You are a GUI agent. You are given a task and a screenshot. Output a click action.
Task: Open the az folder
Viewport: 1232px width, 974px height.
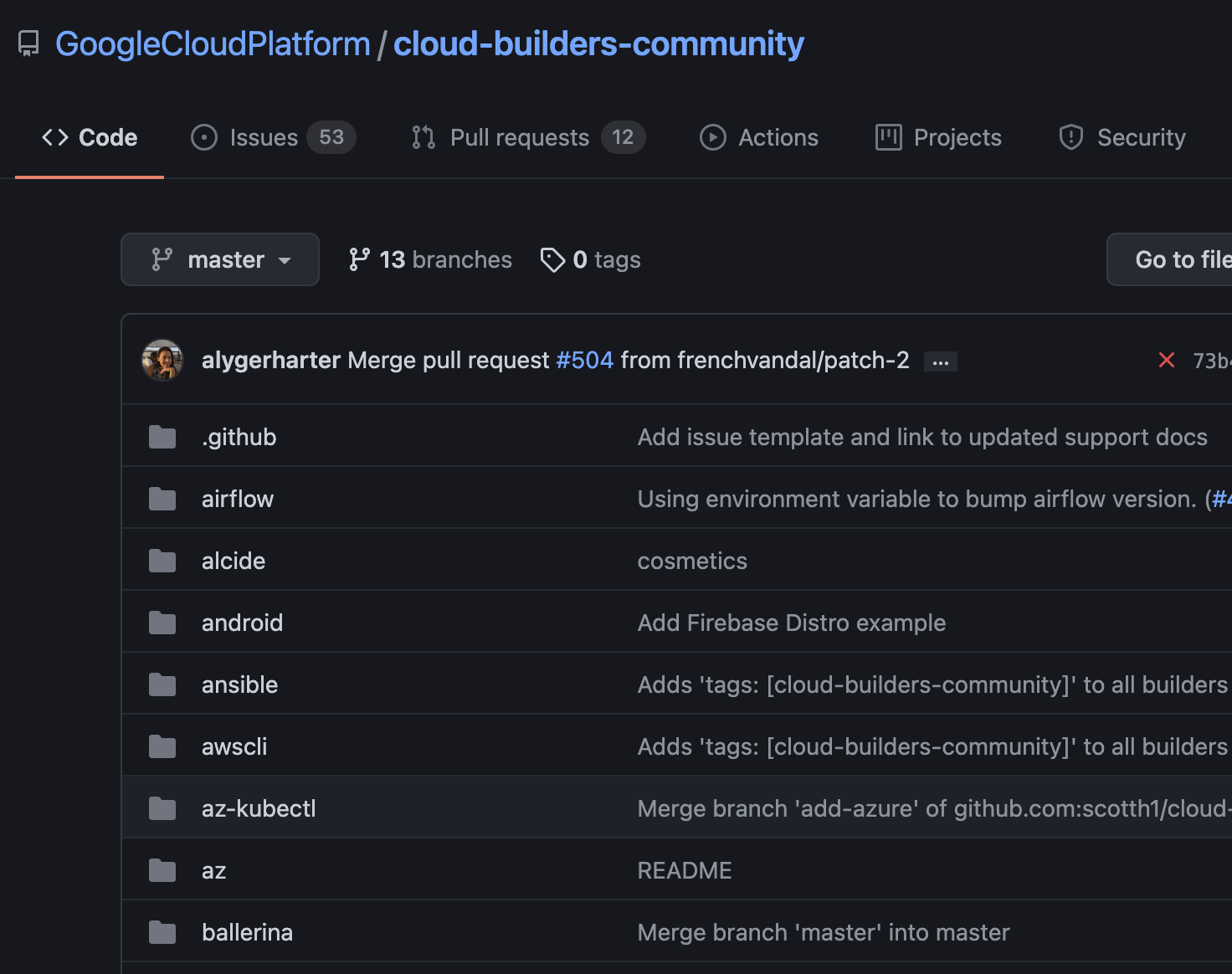[214, 870]
